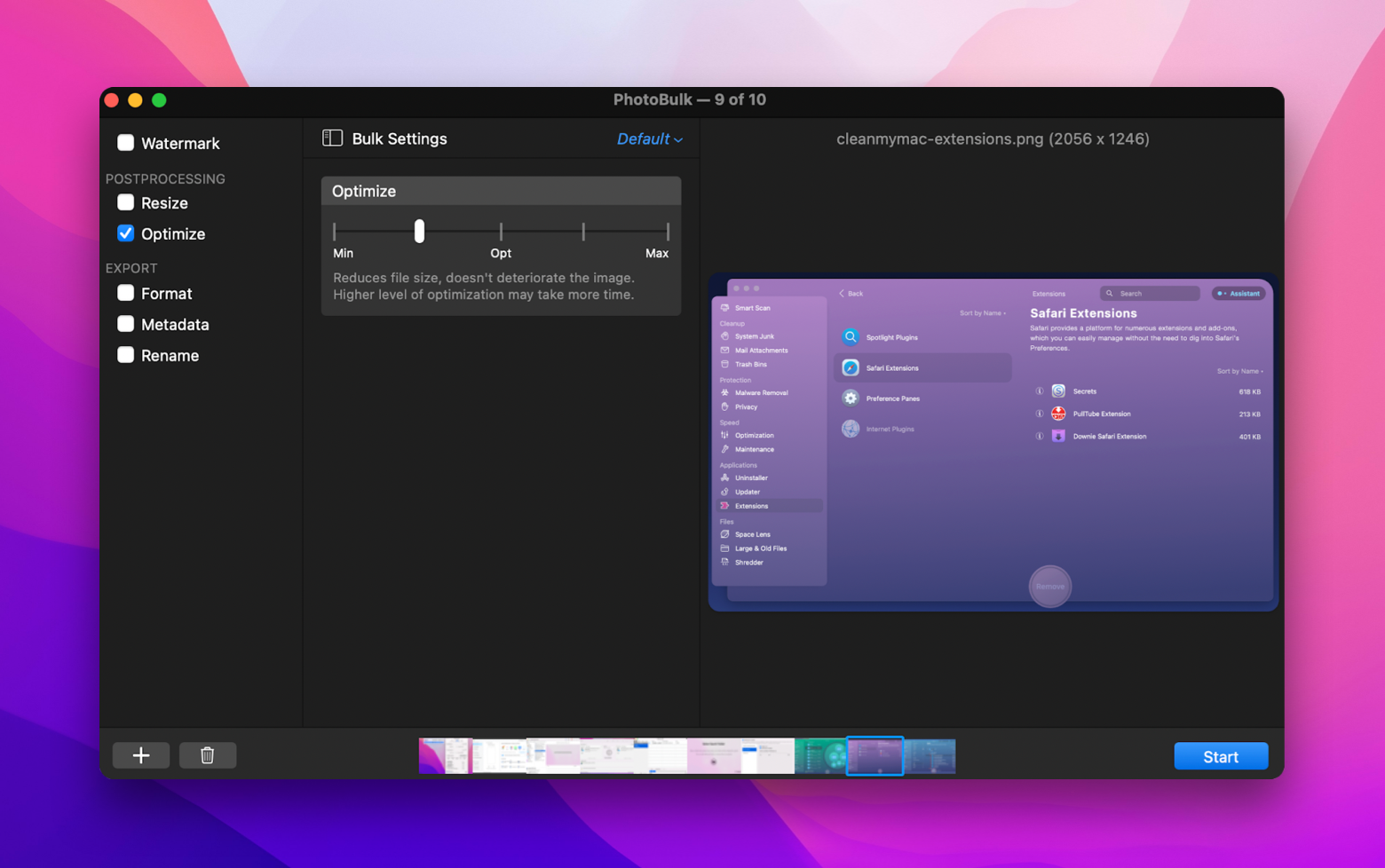Screen dimensions: 1385x868
Task: Click the Optimize panel header
Action: coord(501,191)
